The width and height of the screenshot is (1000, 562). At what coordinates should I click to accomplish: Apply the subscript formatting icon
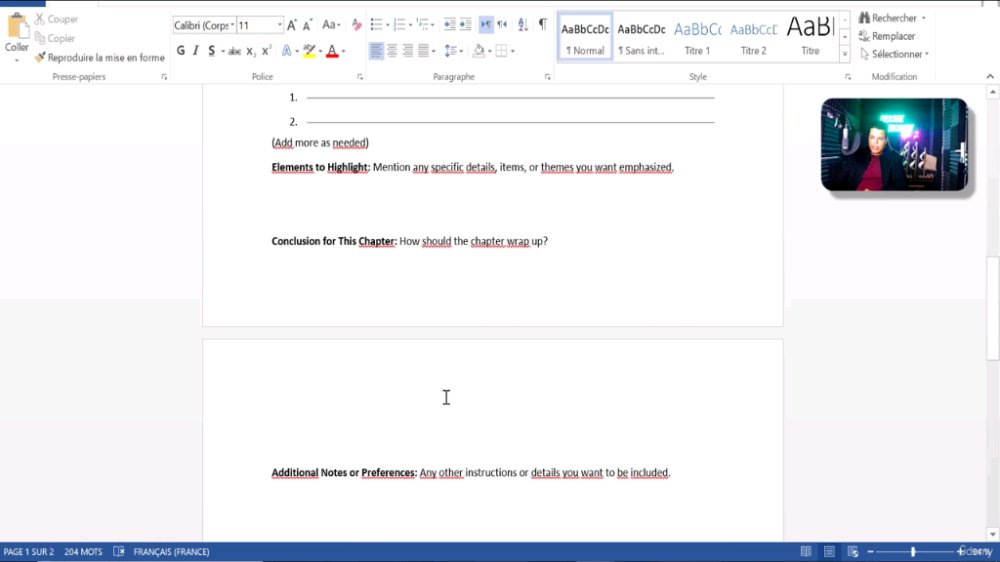pyautogui.click(x=251, y=51)
